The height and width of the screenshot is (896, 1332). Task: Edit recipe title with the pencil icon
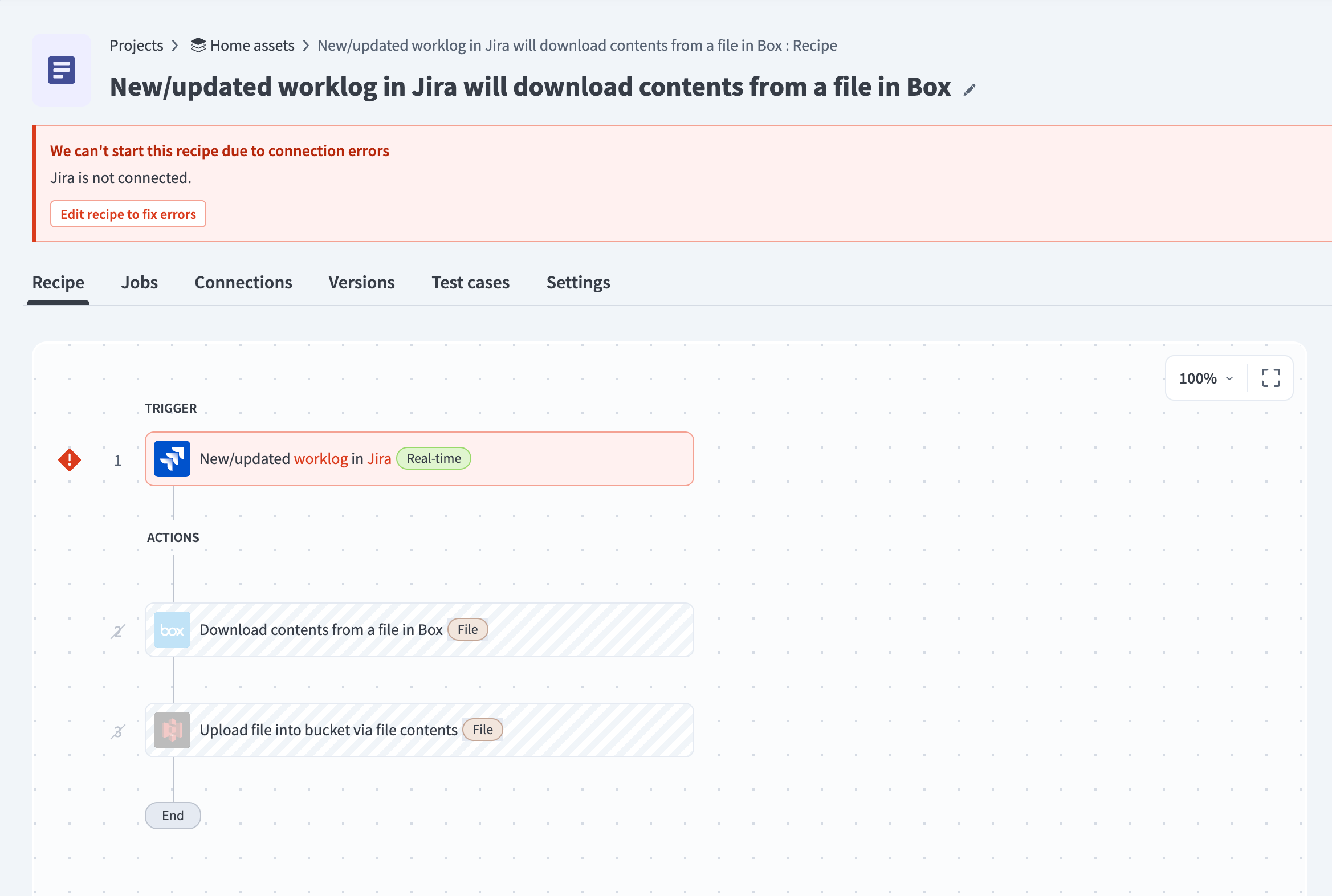pos(969,89)
